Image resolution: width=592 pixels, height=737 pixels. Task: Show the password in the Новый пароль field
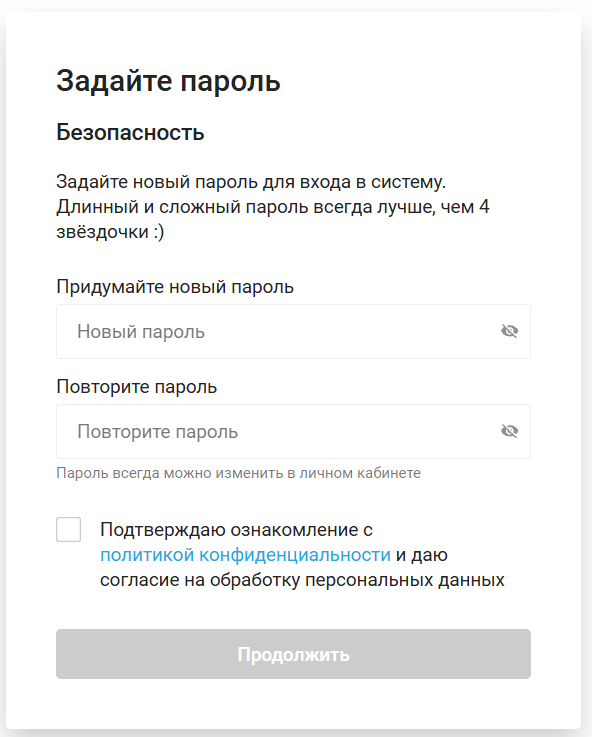(509, 331)
